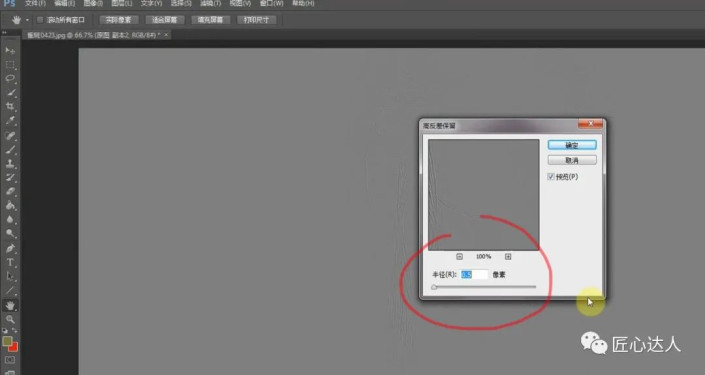705x375 pixels.
Task: Select the Rectangular Marquee tool
Action: coord(10,65)
